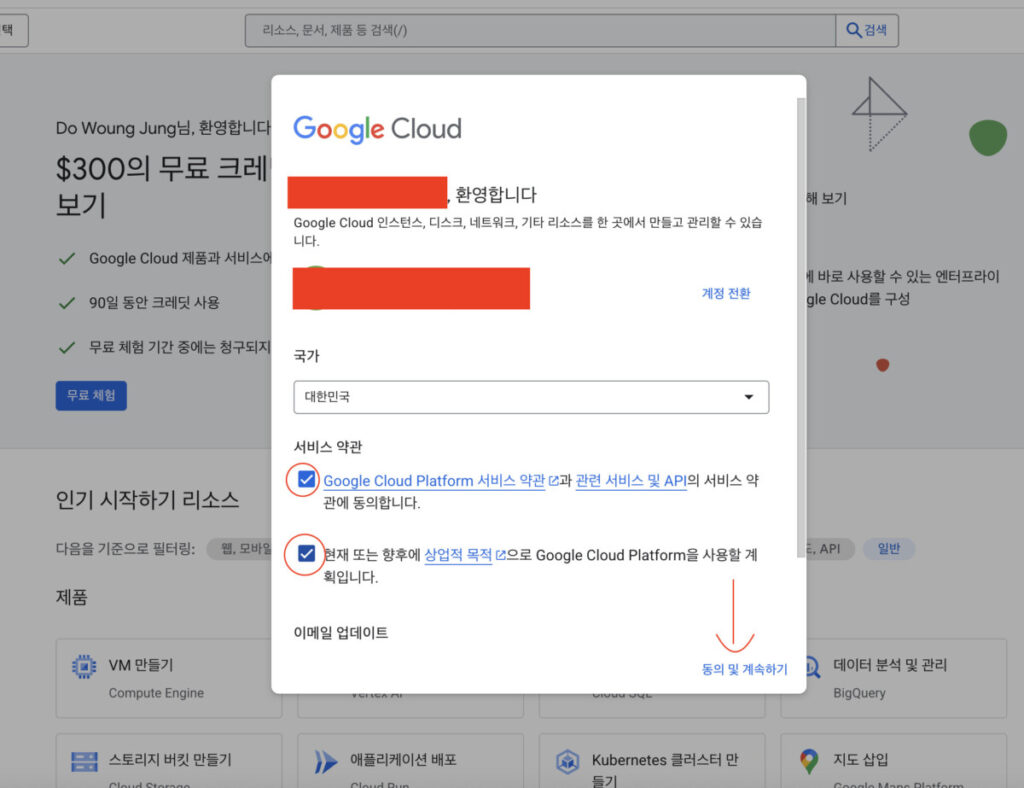The image size is (1024, 788).
Task: Click the Google Cloud logo in dialog
Action: [x=377, y=129]
